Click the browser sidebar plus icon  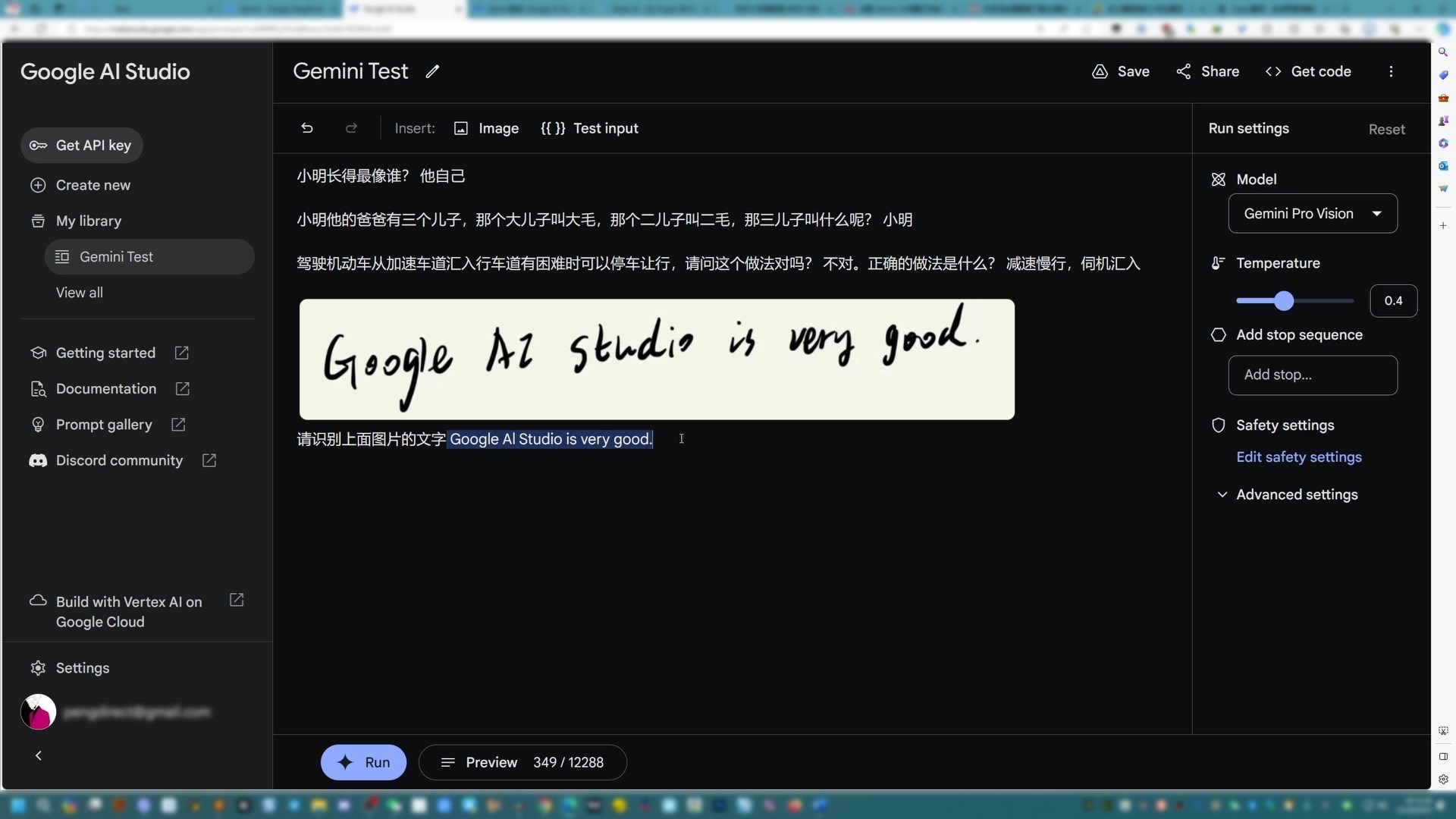coord(1443,226)
